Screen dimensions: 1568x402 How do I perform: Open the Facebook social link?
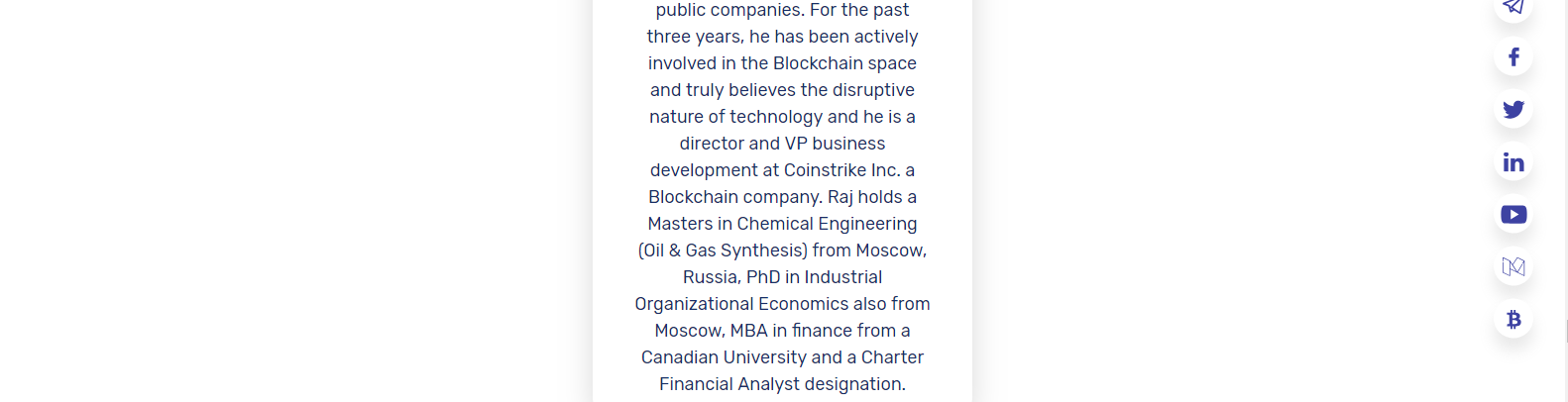point(1513,57)
